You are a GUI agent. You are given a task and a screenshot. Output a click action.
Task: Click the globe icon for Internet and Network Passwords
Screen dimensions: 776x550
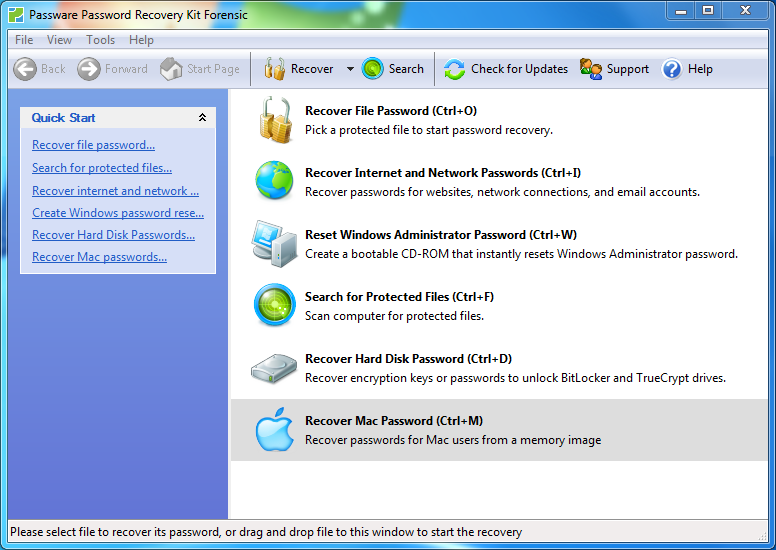pos(274,182)
